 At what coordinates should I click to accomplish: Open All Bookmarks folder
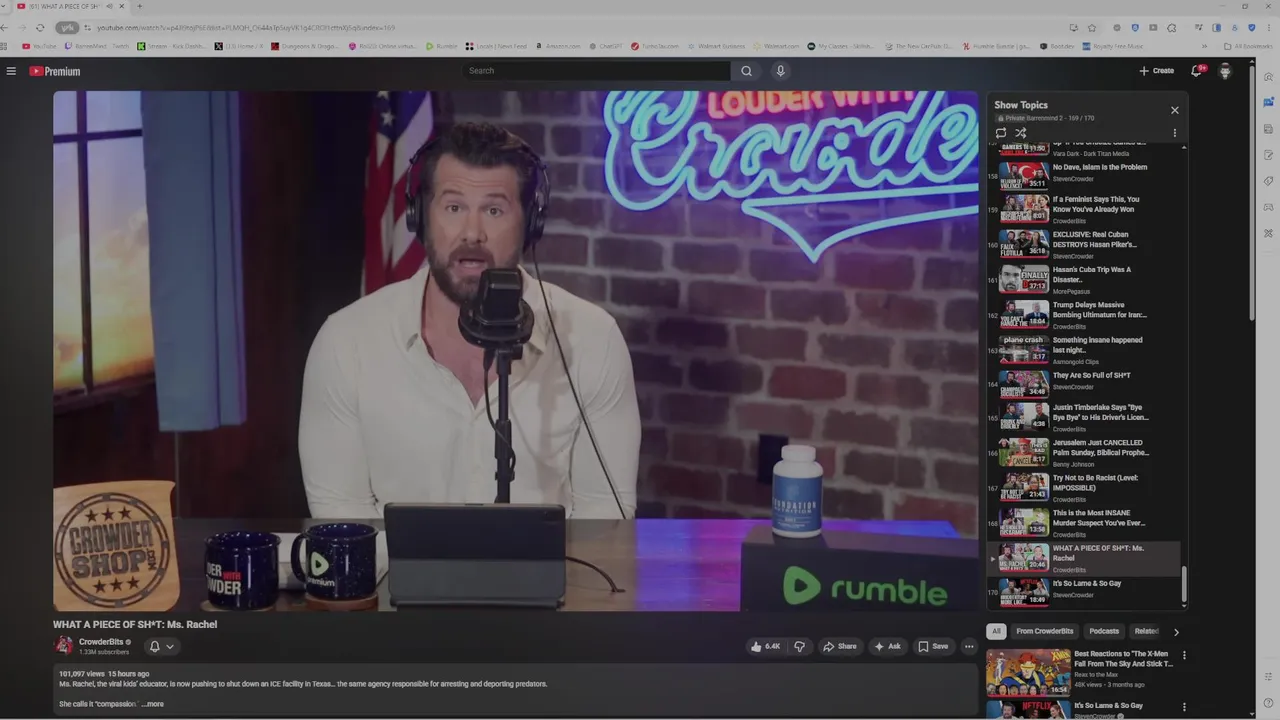coord(1247,46)
